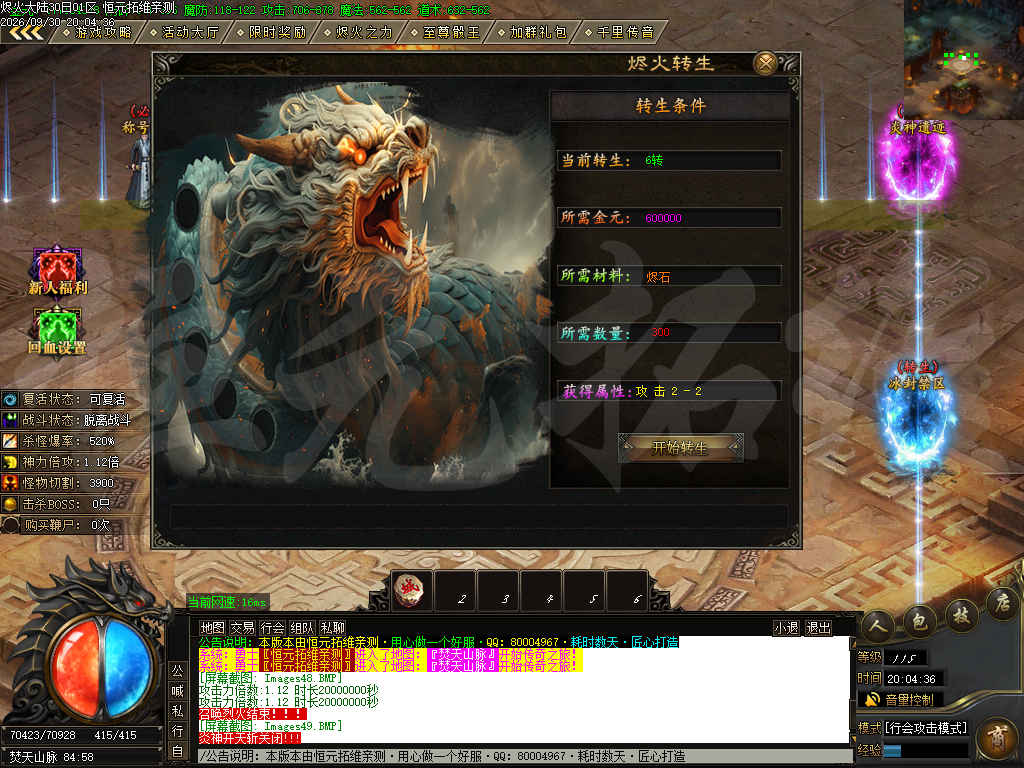
Task: Toggle the 私 whisper chat channel
Action: pos(178,711)
